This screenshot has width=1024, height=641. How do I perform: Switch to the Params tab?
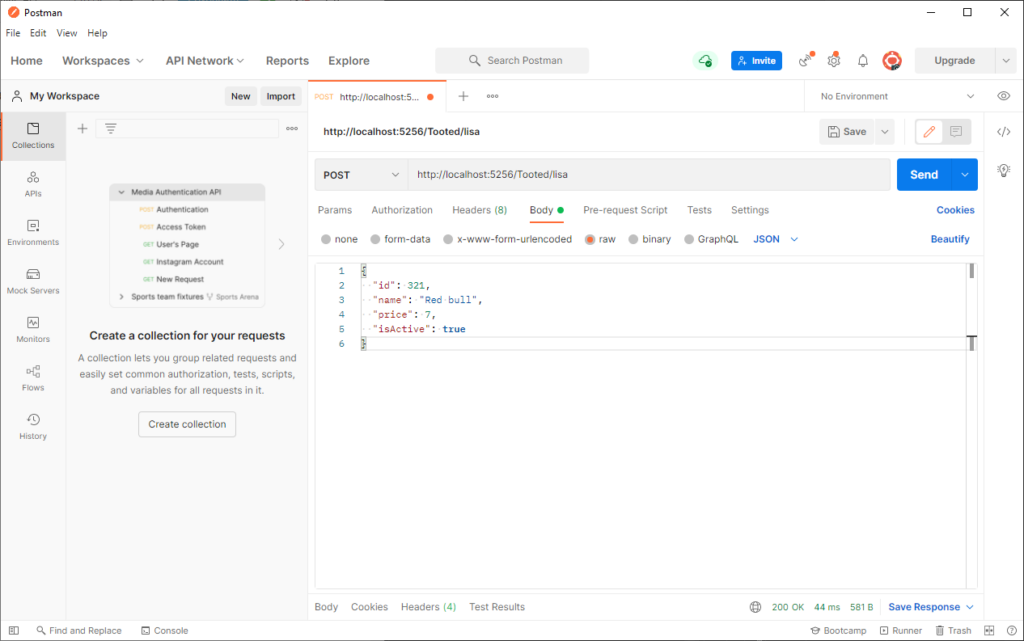334,210
